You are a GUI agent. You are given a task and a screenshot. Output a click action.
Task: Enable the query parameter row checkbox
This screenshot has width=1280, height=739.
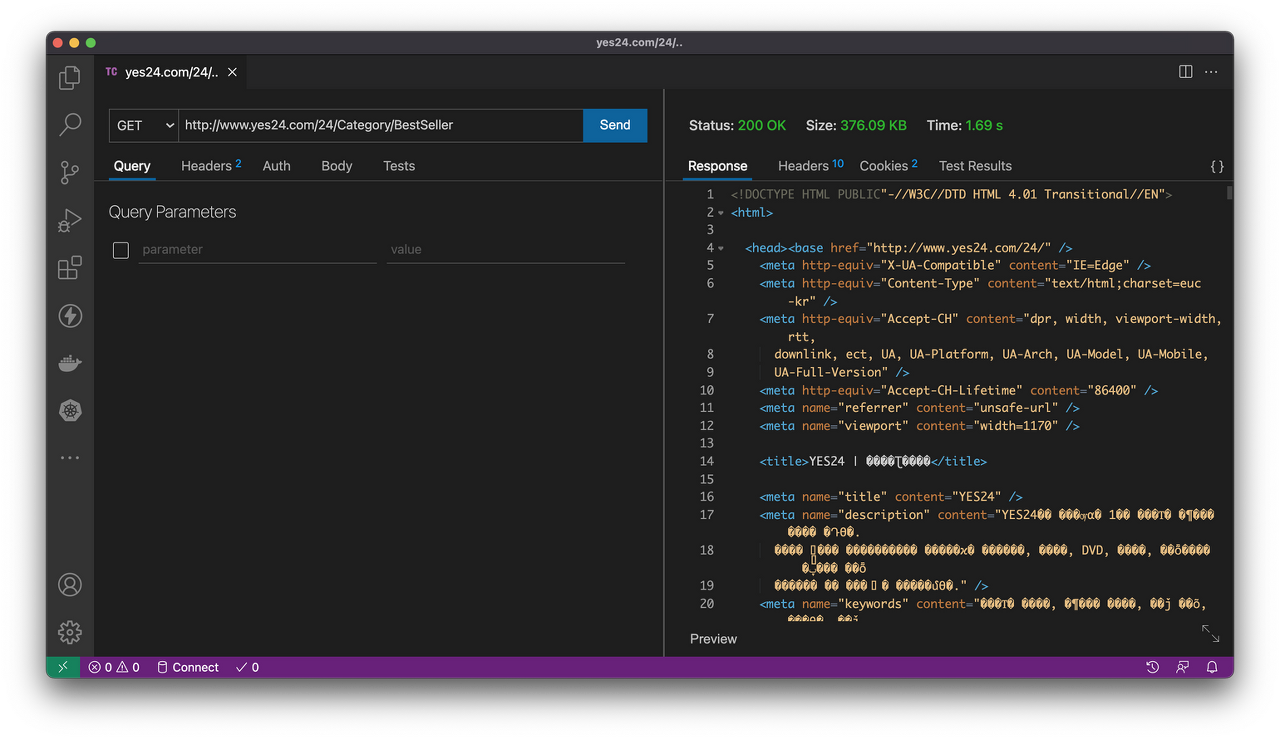point(121,250)
